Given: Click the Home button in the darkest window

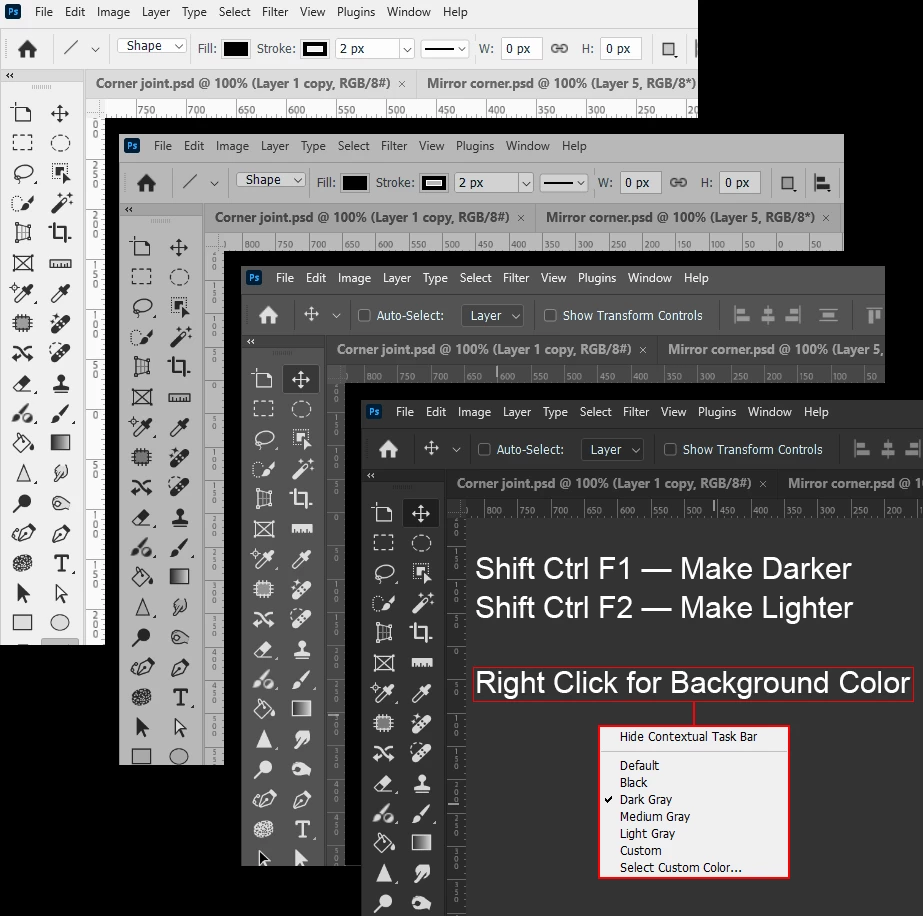Looking at the screenshot, I should pyautogui.click(x=389, y=450).
